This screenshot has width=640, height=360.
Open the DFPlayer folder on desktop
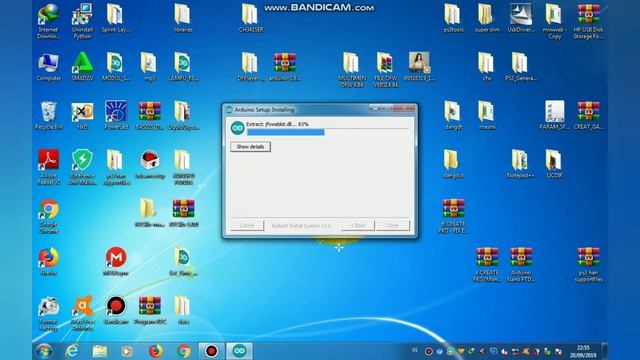(251, 67)
